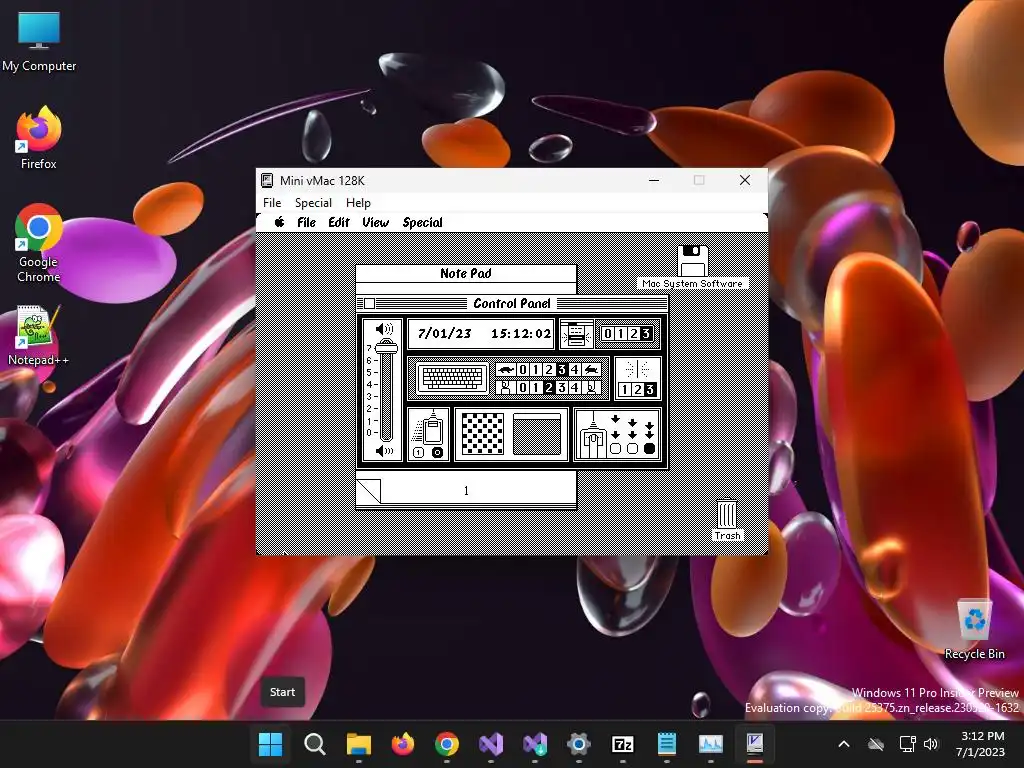Open the taskbar clock showing 3:12 PM

pos(980,744)
